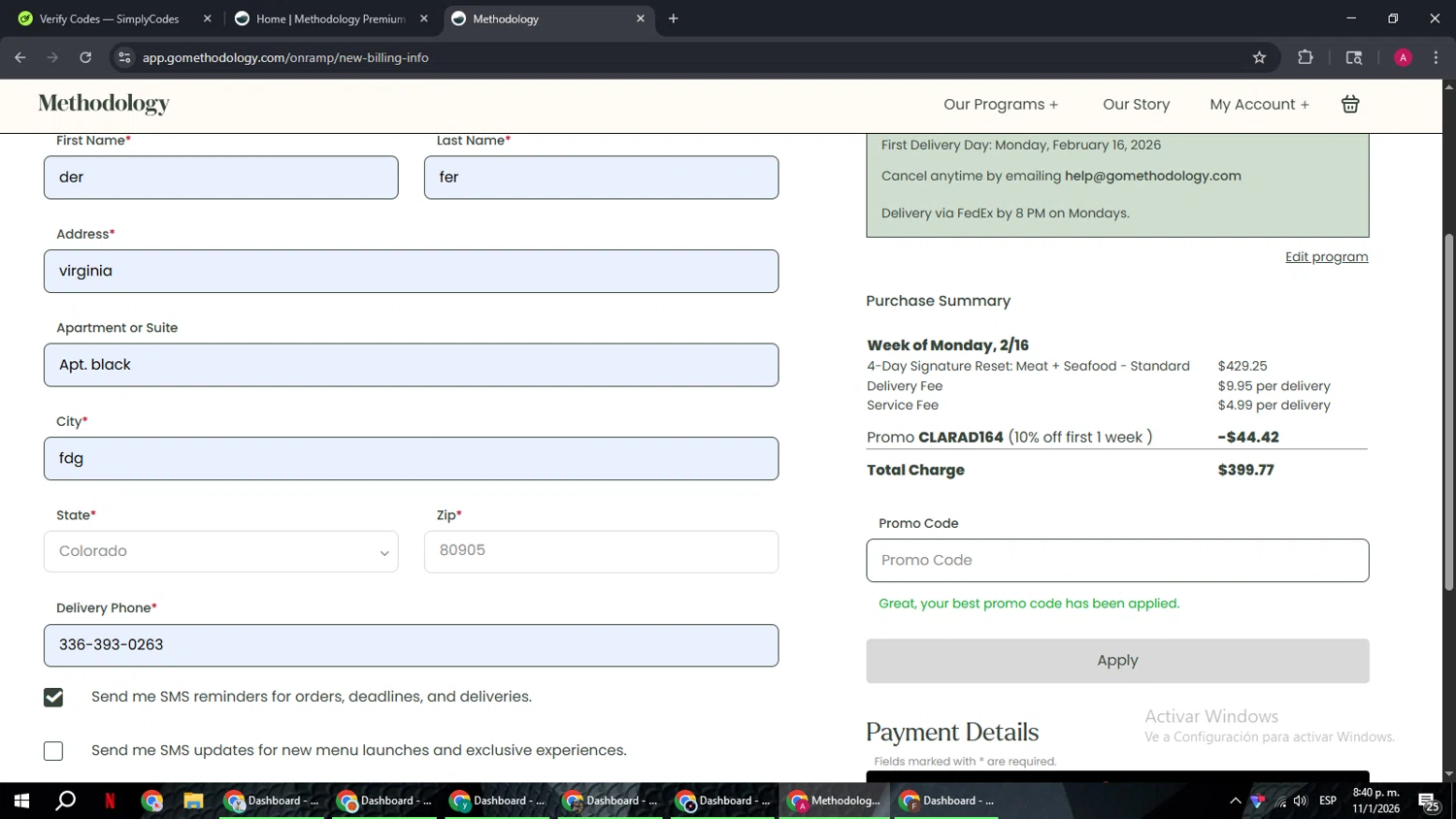Image resolution: width=1456 pixels, height=819 pixels.
Task: Focus the City field
Action: click(x=411, y=459)
